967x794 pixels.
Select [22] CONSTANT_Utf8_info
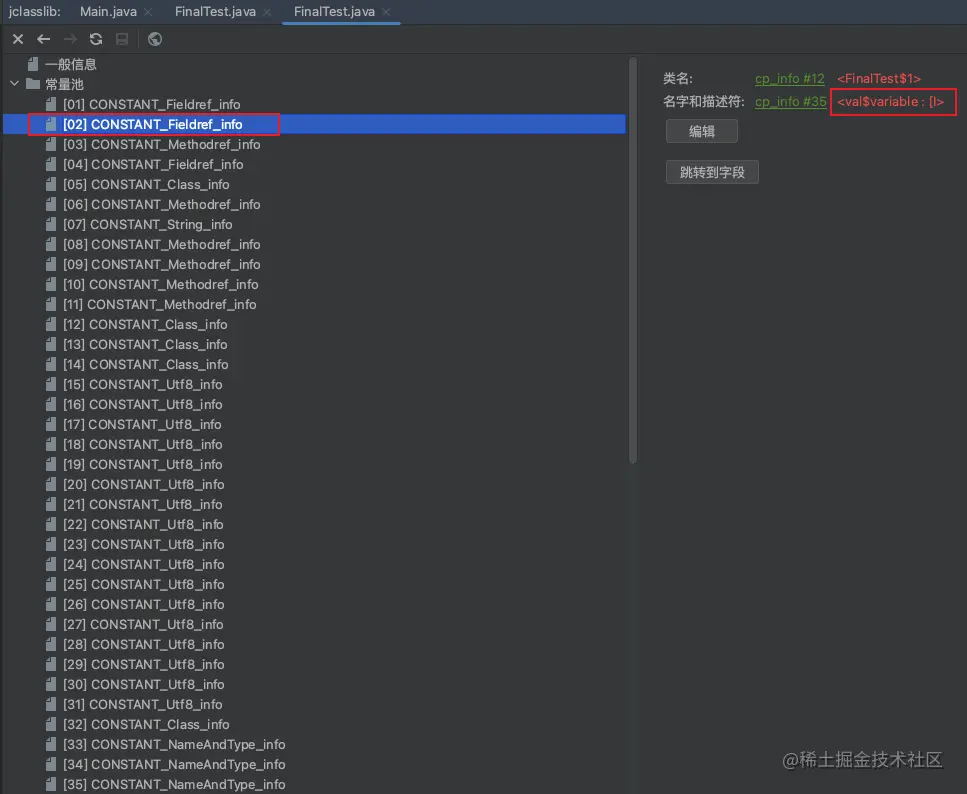pos(143,524)
